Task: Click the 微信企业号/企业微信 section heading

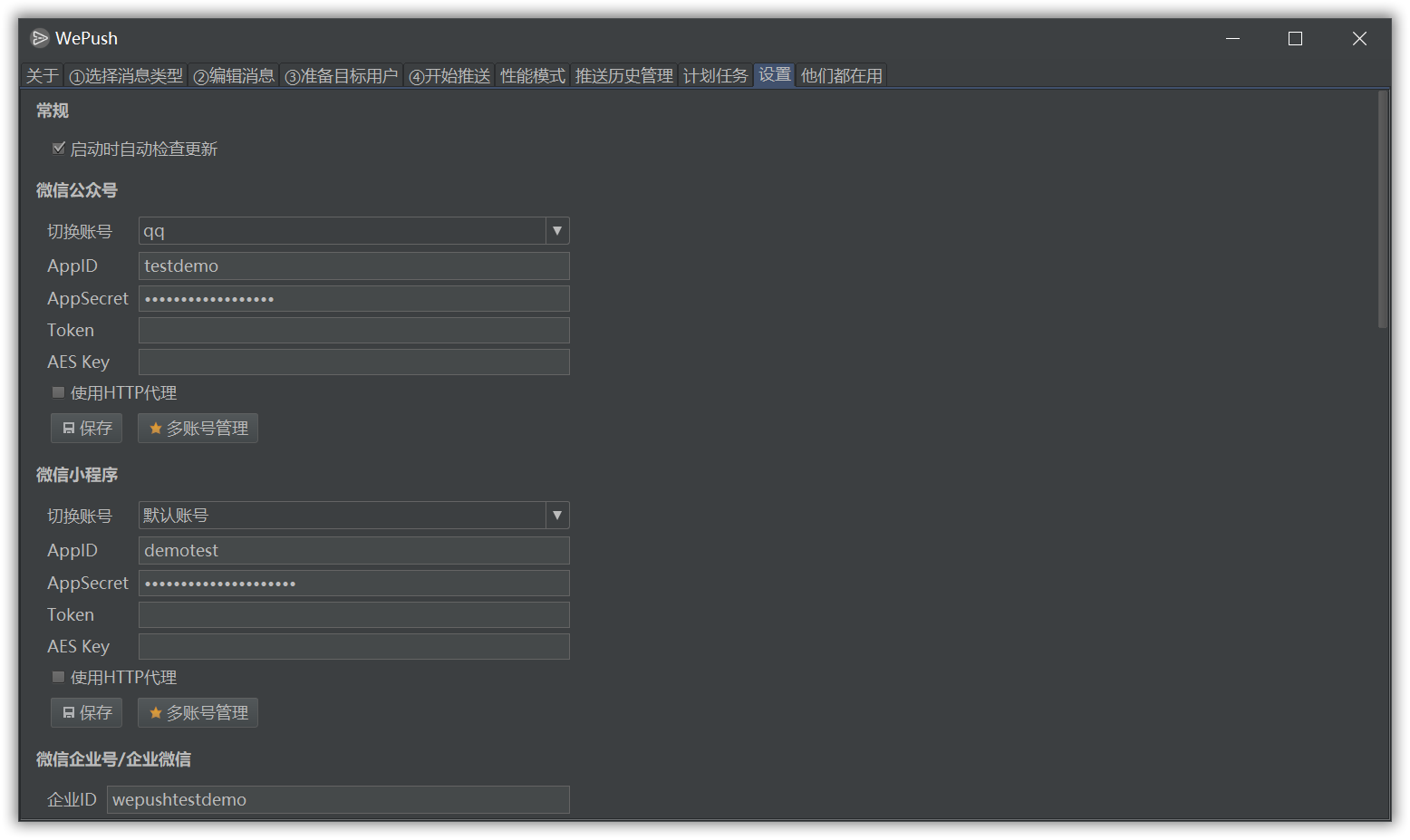Action: [113, 759]
